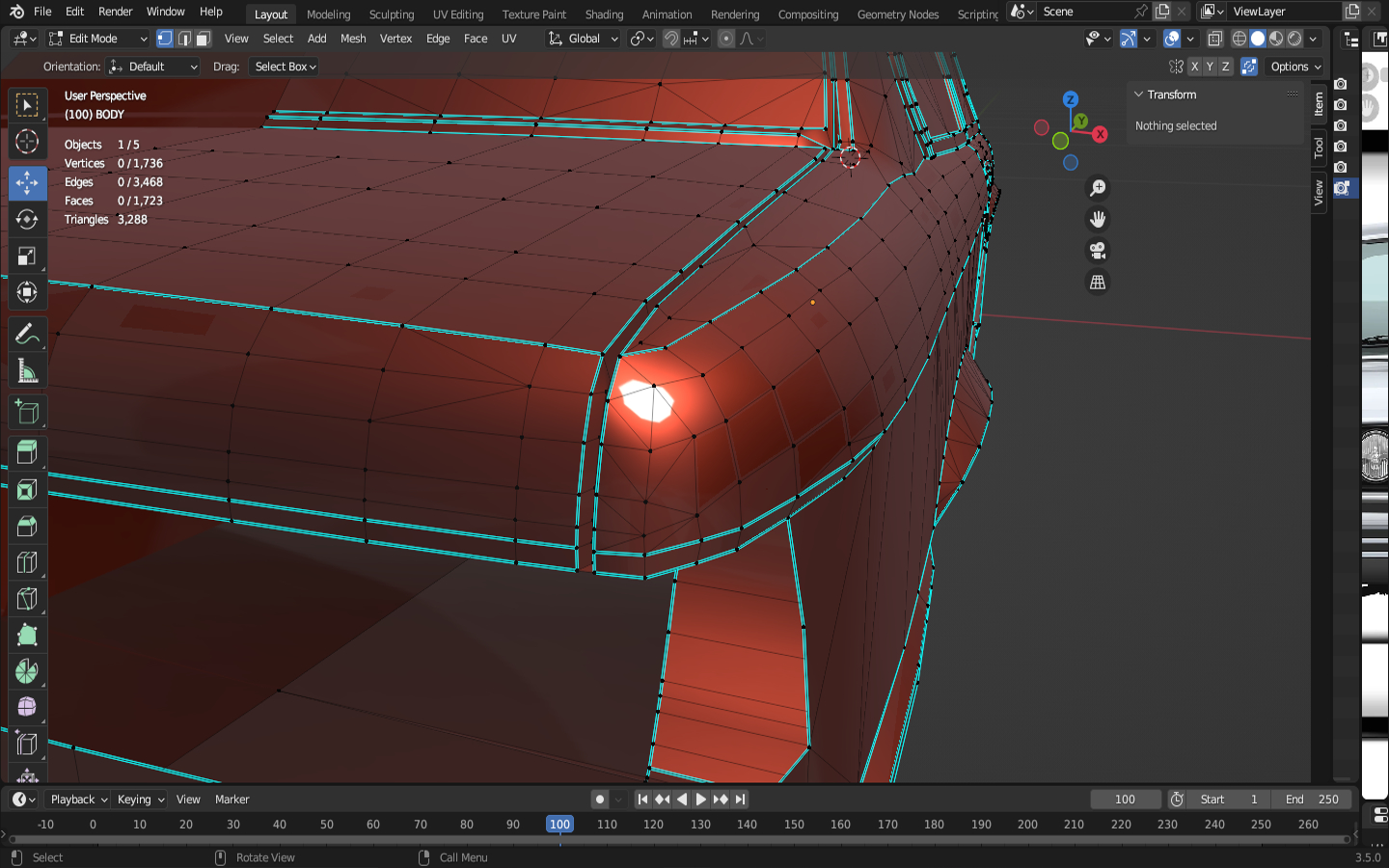Viewport: 1389px width, 868px height.
Task: Toggle Z axis mesh mirror
Action: point(1225,67)
